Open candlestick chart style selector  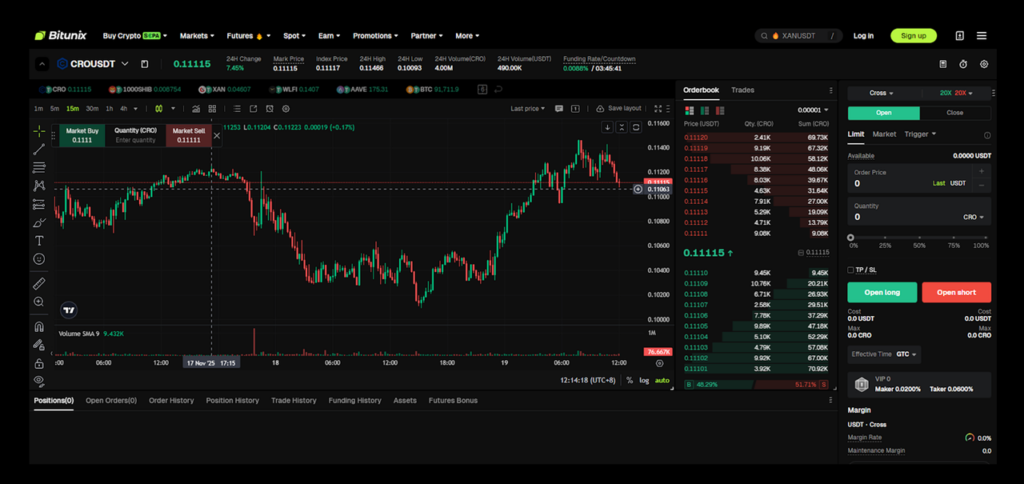coord(159,108)
